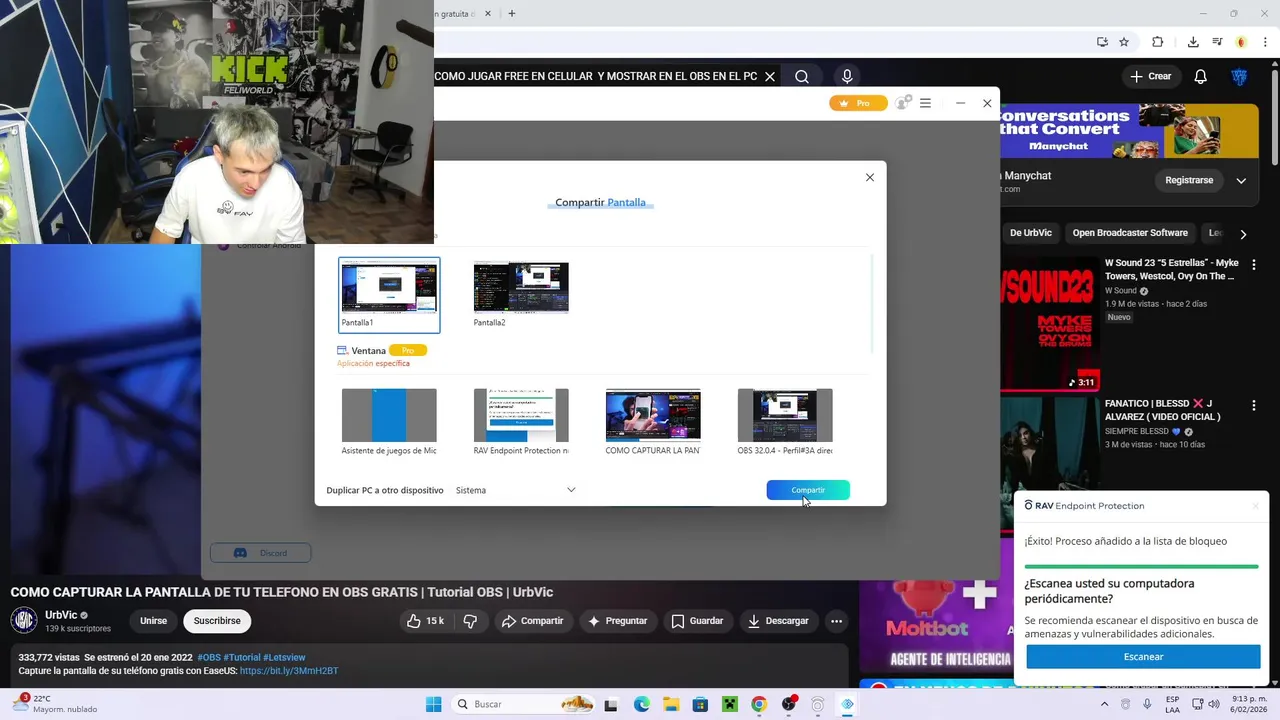
Task: Select the Open Broadcaster Software filter chip
Action: pos(1130,233)
